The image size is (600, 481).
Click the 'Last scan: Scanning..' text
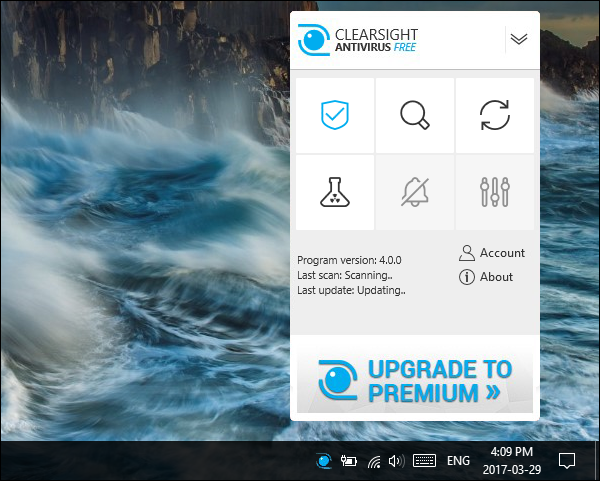pos(345,275)
